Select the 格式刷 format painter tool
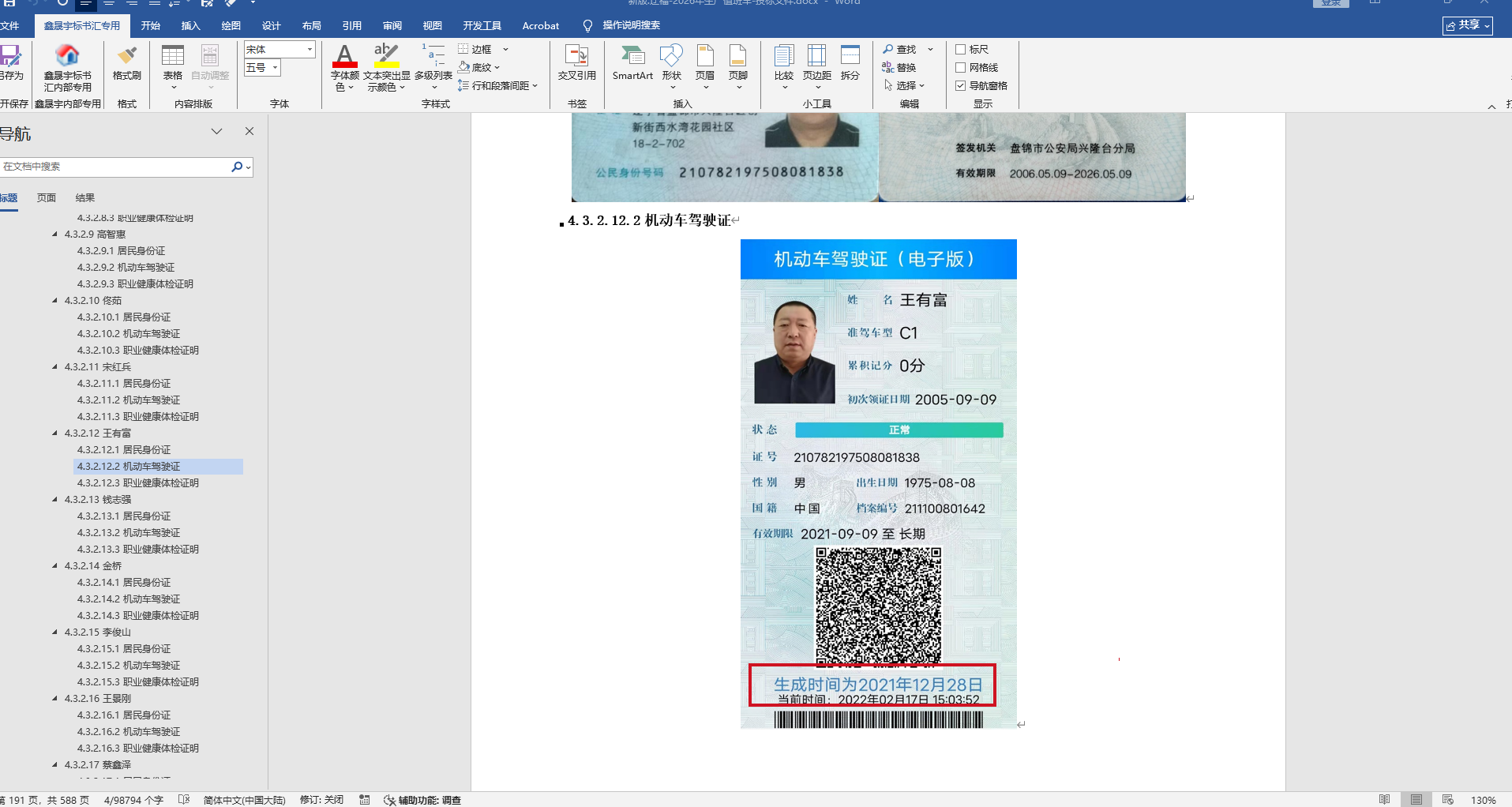This screenshot has height=807, width=1512. pos(126,63)
